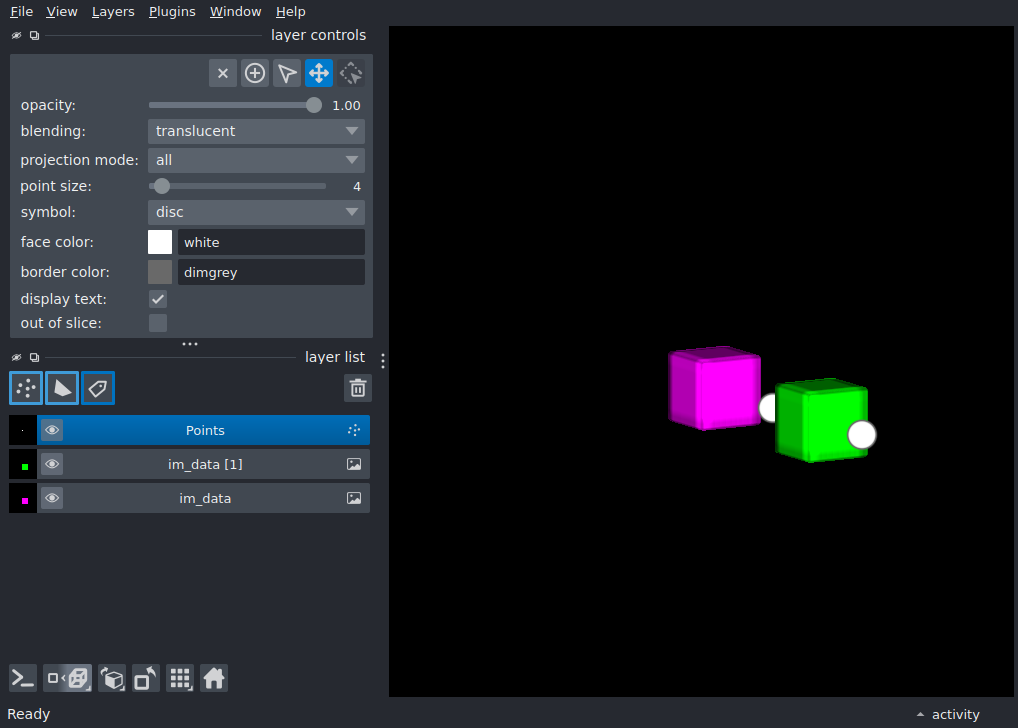Click the opacity slider handle
This screenshot has height=728, width=1018.
(x=314, y=105)
